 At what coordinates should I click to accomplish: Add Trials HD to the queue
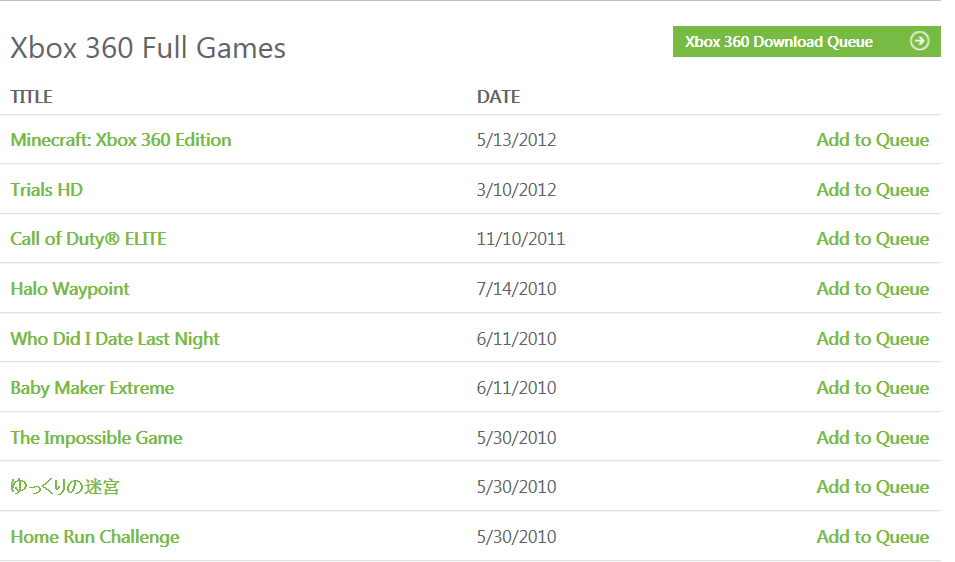pyautogui.click(x=872, y=190)
